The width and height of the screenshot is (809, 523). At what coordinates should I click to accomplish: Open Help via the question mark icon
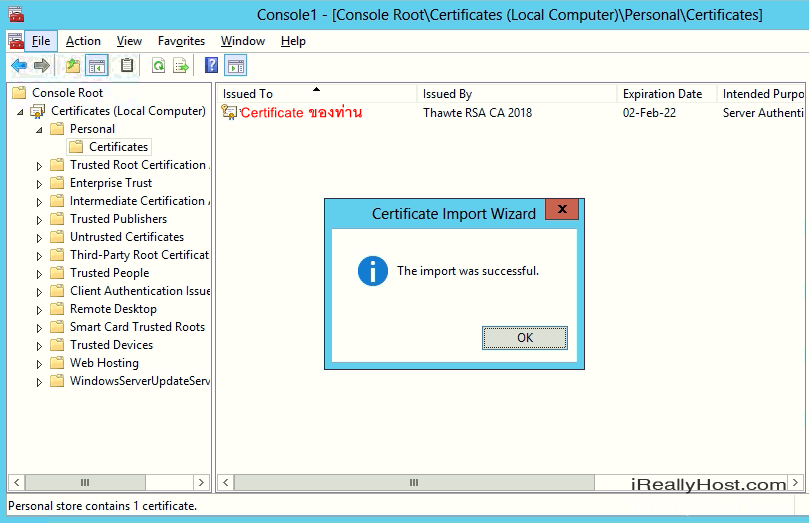click(212, 65)
